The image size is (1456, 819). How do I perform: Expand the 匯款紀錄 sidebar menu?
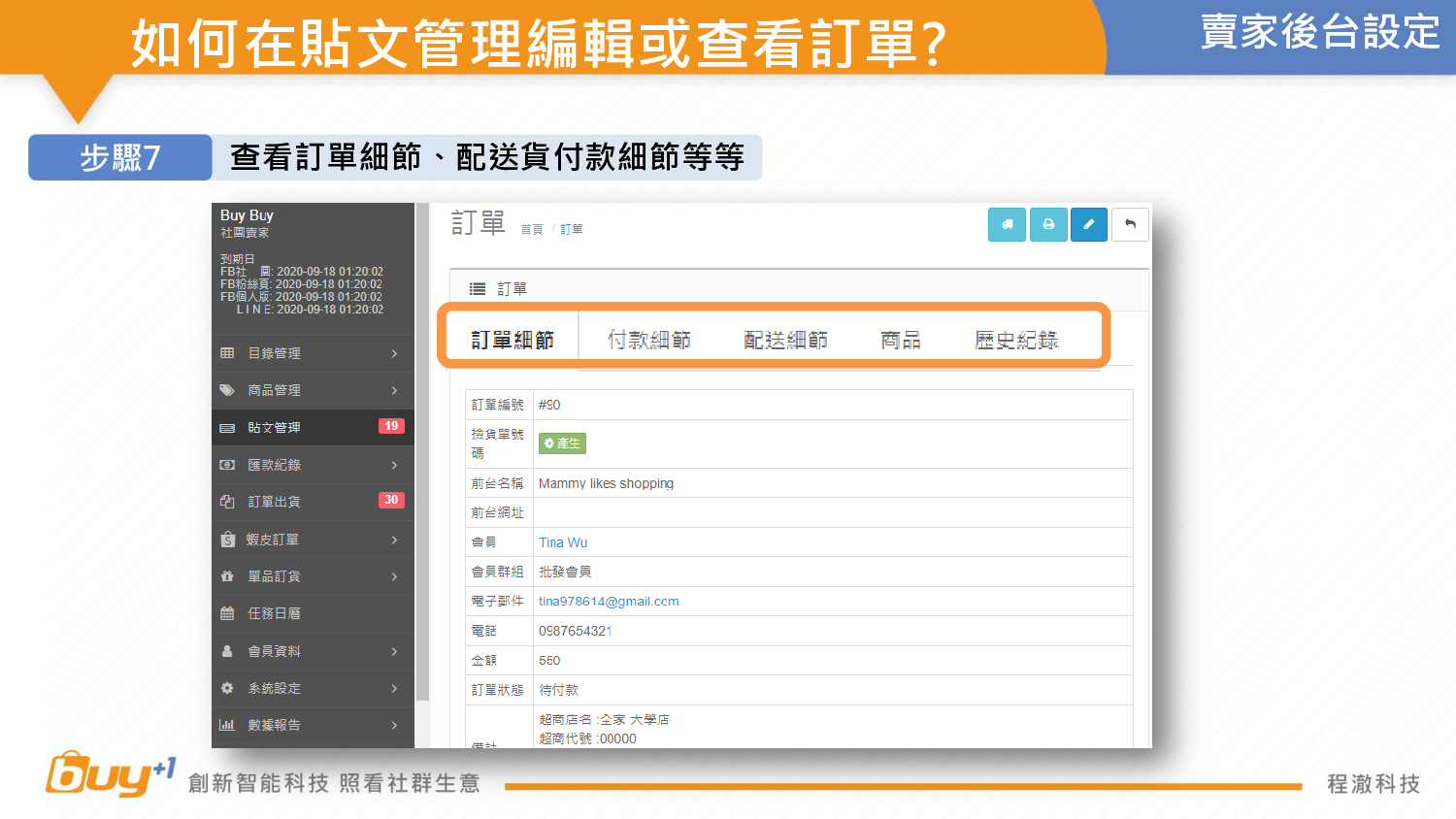[x=311, y=465]
